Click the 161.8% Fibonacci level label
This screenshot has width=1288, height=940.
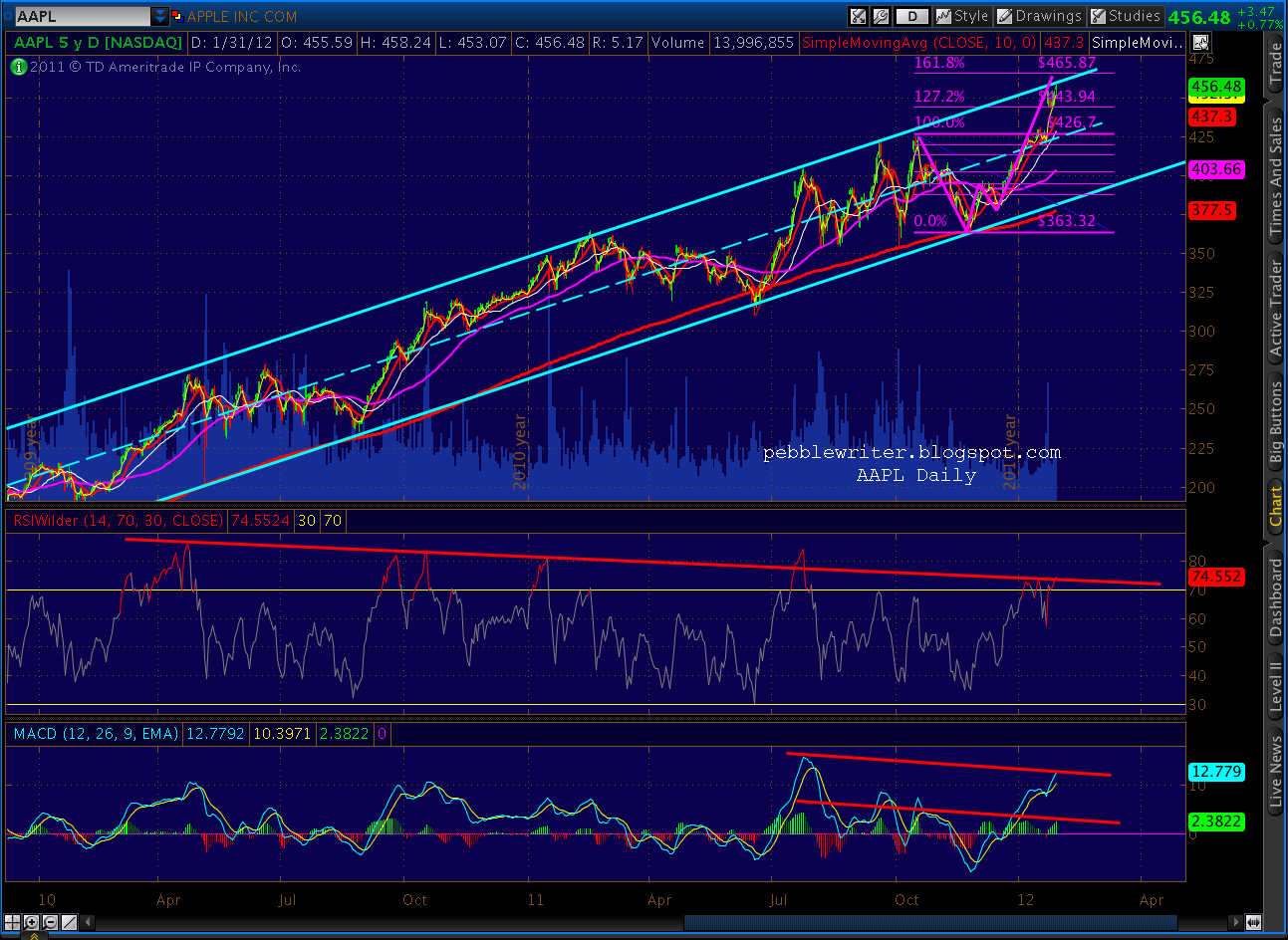click(x=939, y=63)
